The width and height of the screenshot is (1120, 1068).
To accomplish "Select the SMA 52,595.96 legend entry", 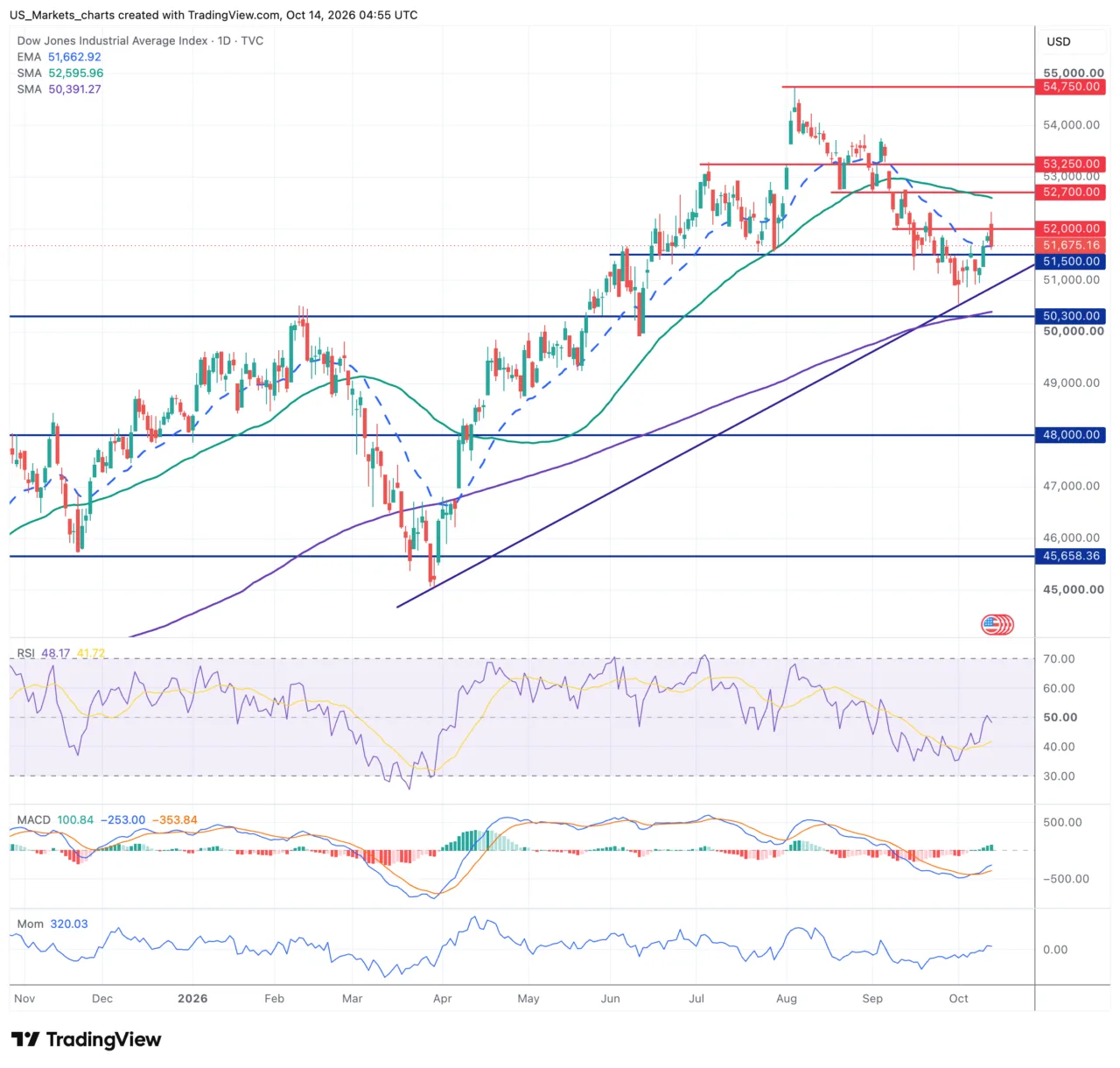I will (x=59, y=73).
